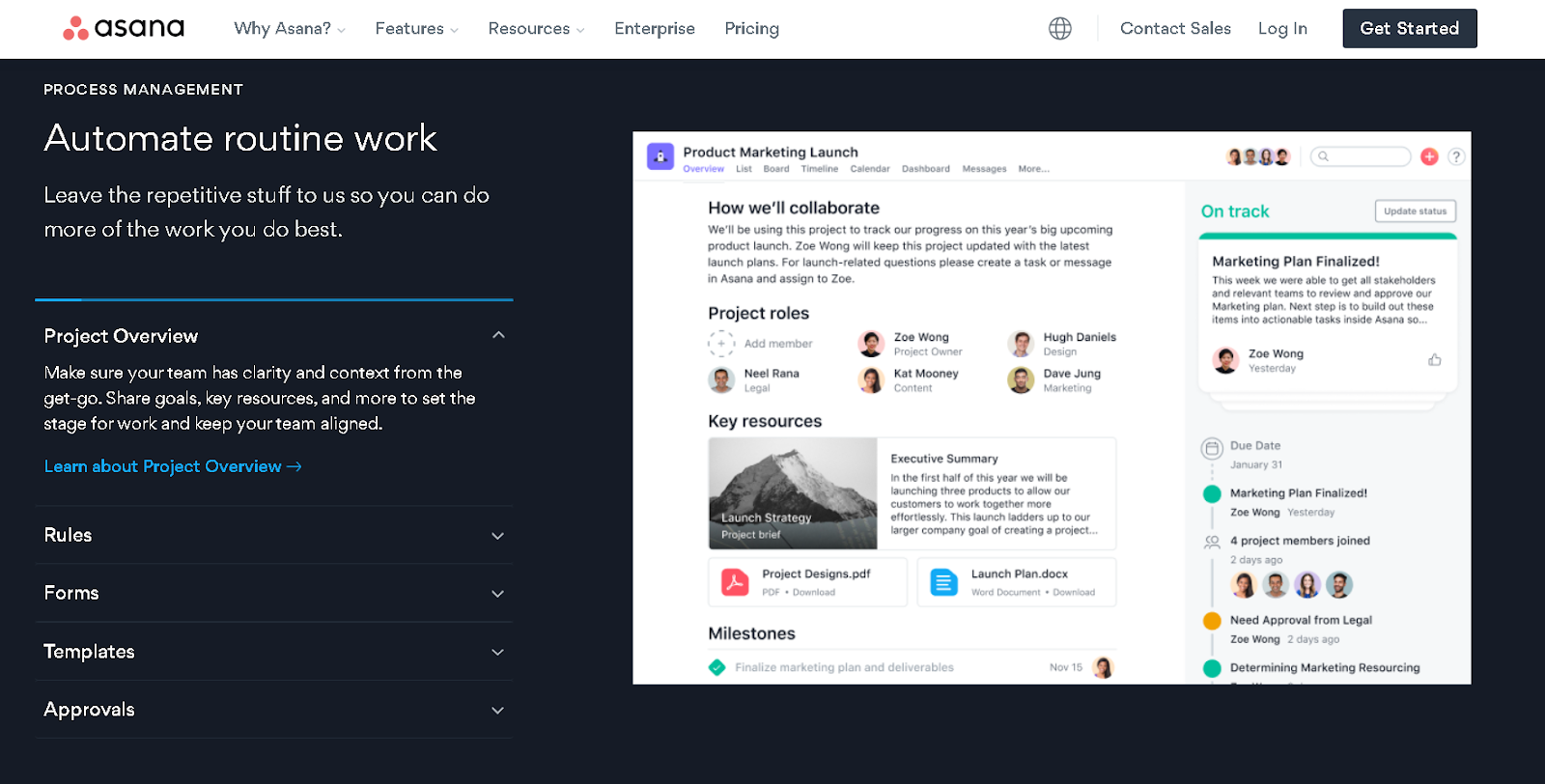Click Contact Sales link
Screen dimensions: 1545x784
coord(1175,29)
